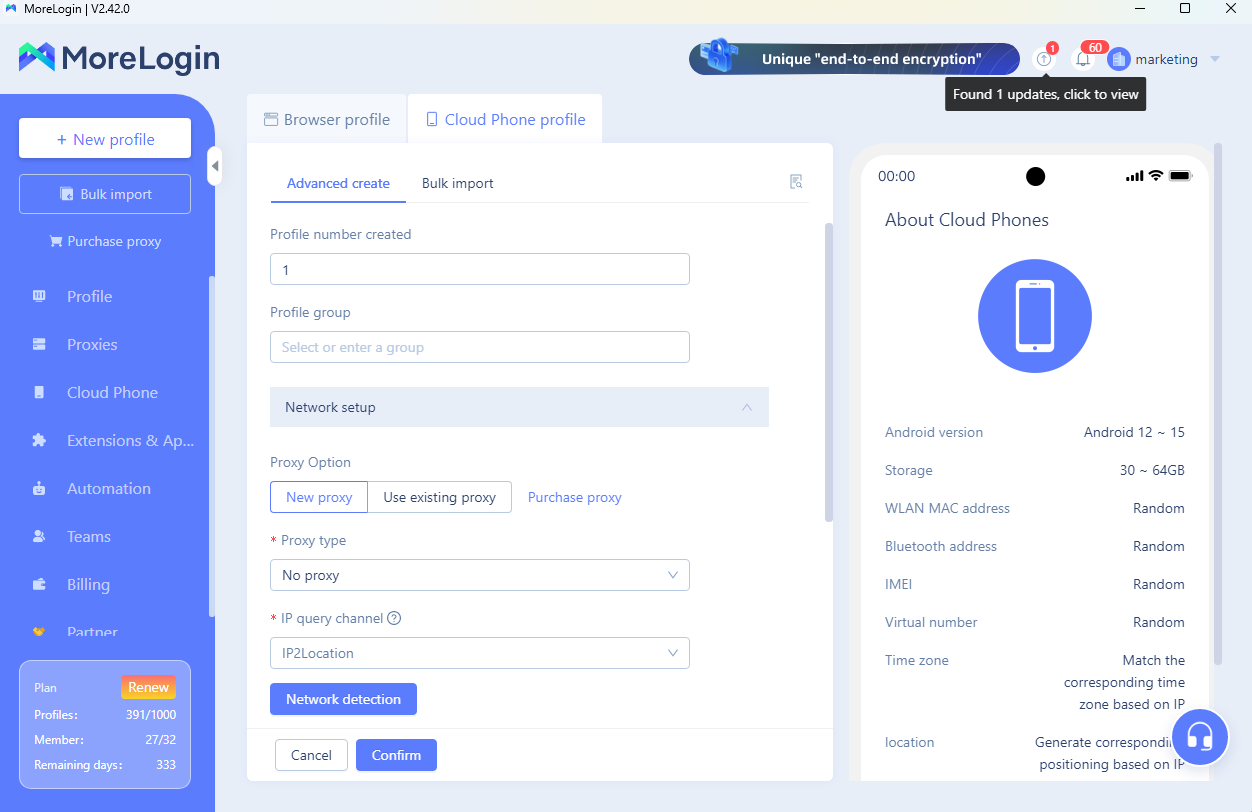Open the notifications bell icon
This screenshot has width=1252, height=812.
(1083, 60)
